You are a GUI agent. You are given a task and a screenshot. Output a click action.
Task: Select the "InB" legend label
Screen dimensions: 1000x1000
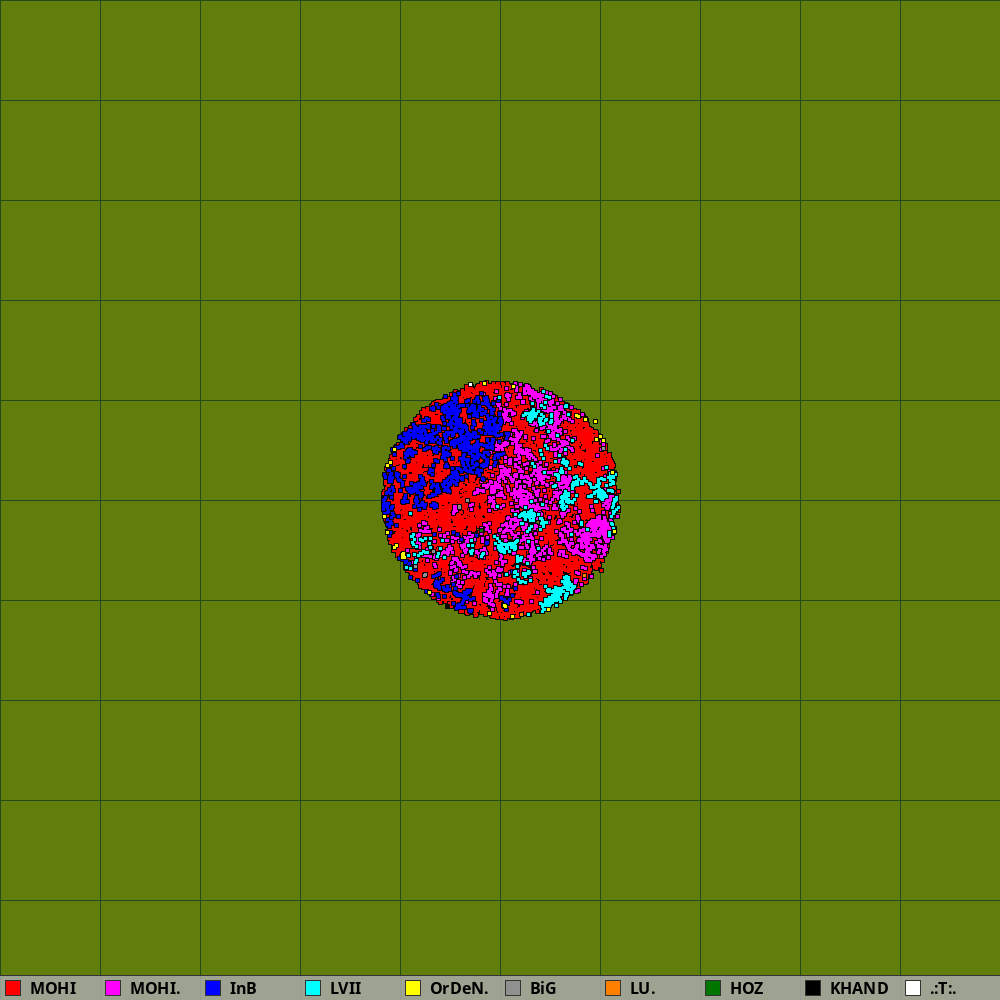coord(243,988)
